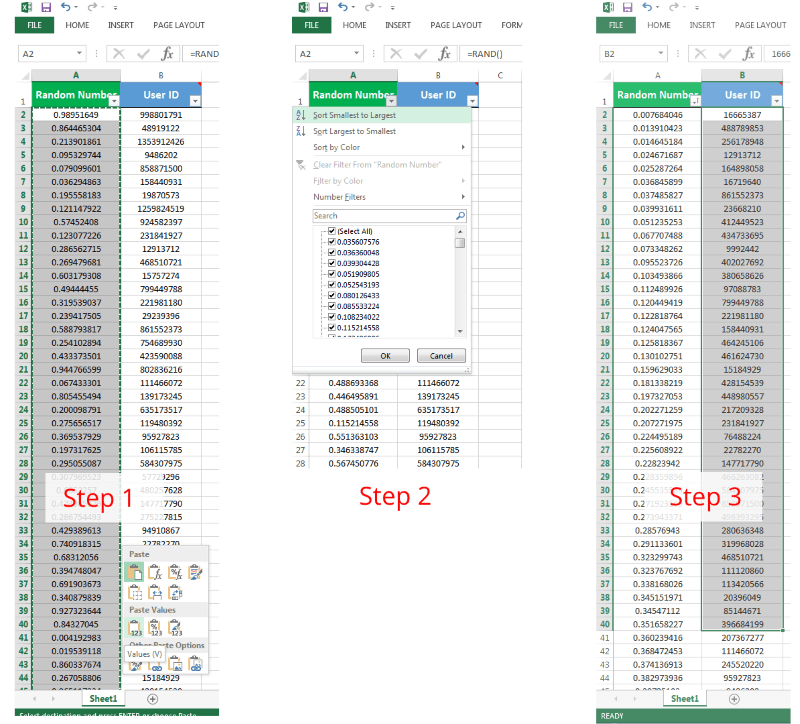Uncheck filter value 0.039304428
Screen dimensions: 800x724
coord(332,263)
